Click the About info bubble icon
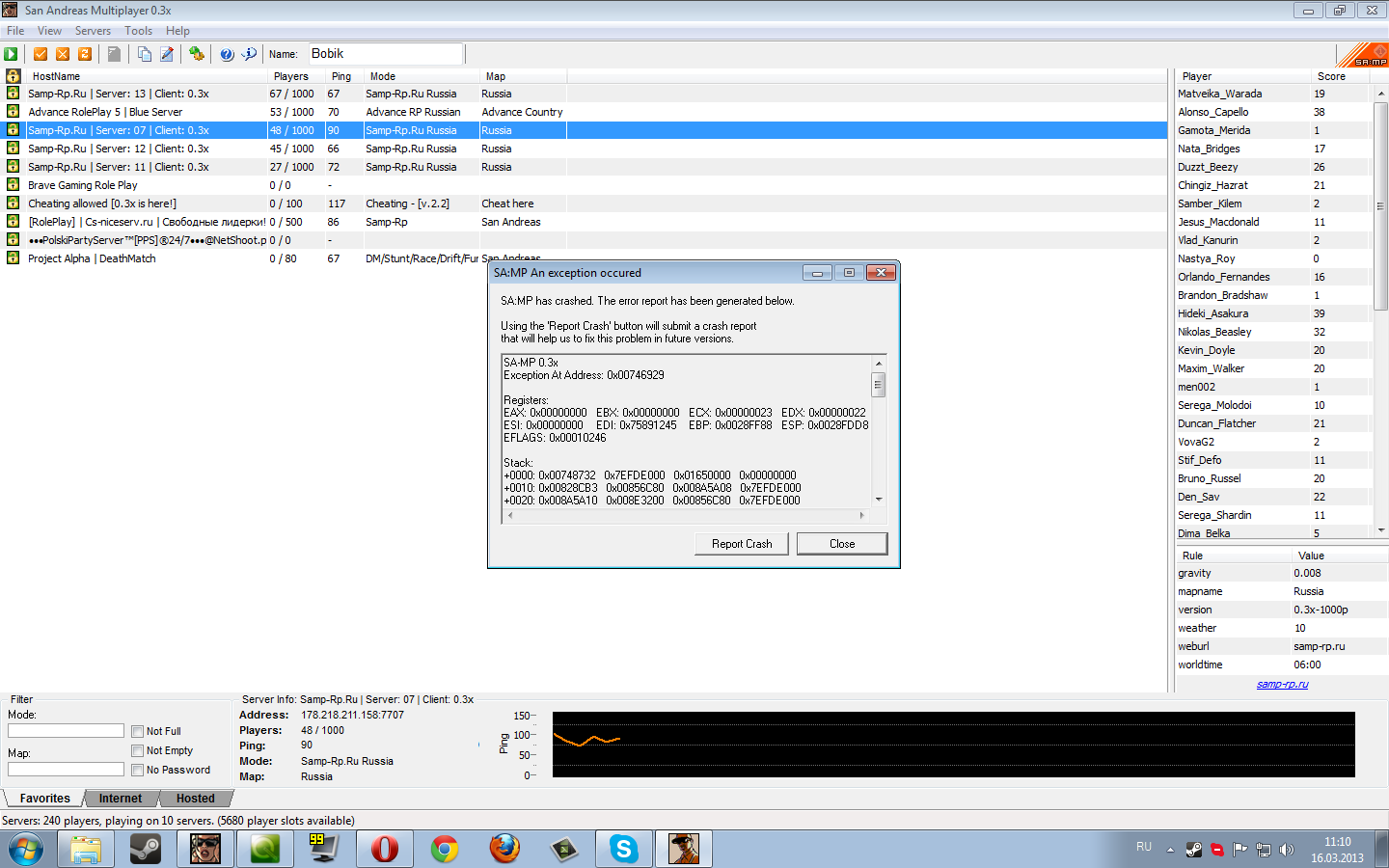Viewport: 1389px width, 868px height. click(249, 54)
